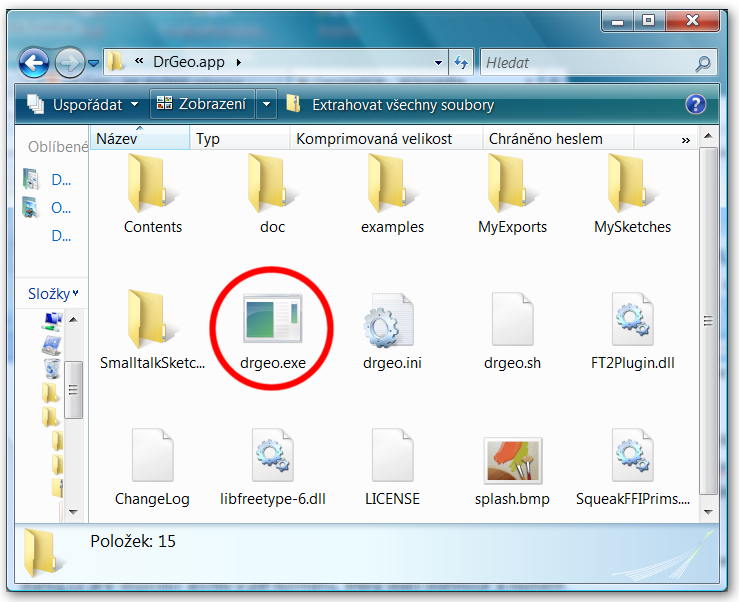Viewport: 739px width, 602px height.
Task: Open the MyExports folder
Action: (x=512, y=194)
